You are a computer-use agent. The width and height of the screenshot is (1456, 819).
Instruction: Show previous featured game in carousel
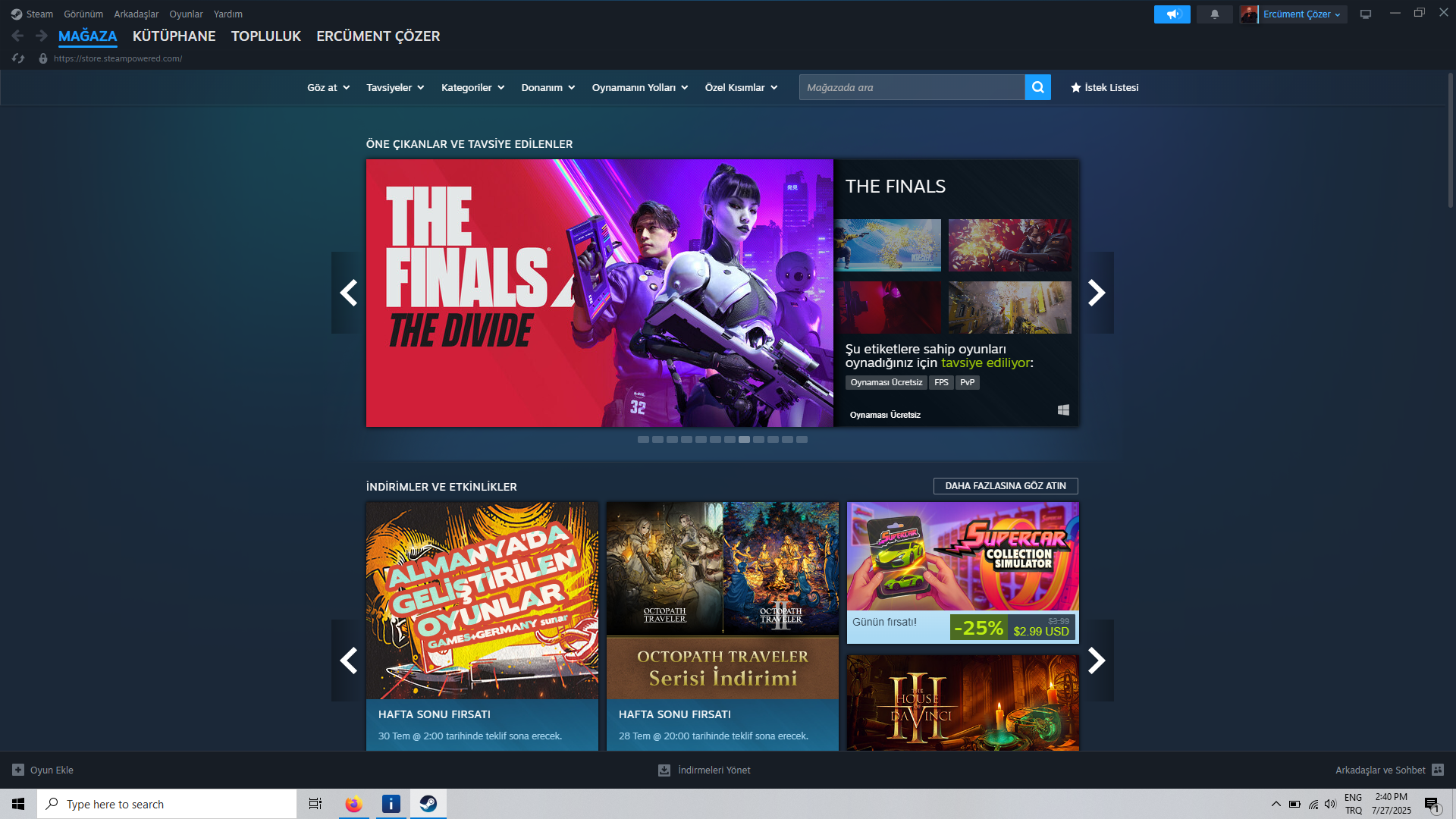pos(348,293)
